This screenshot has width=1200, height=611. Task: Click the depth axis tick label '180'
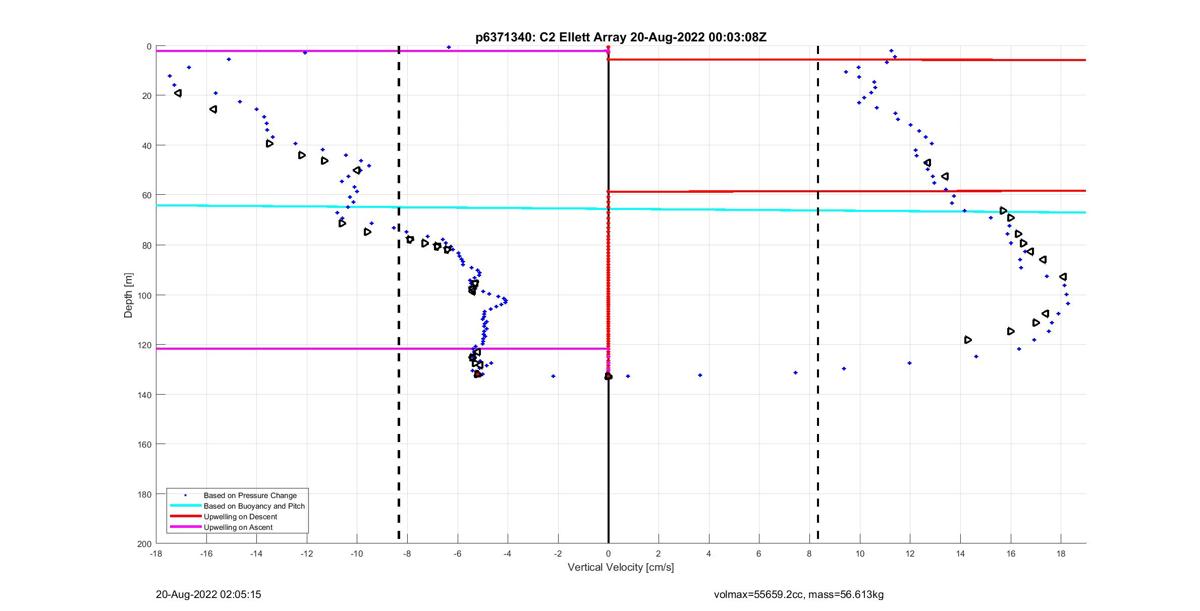pos(144,494)
